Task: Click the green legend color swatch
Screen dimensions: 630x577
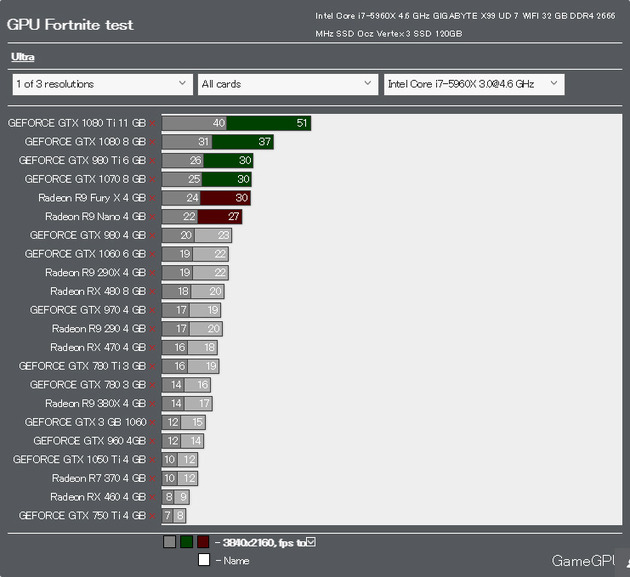Action: (x=186, y=542)
